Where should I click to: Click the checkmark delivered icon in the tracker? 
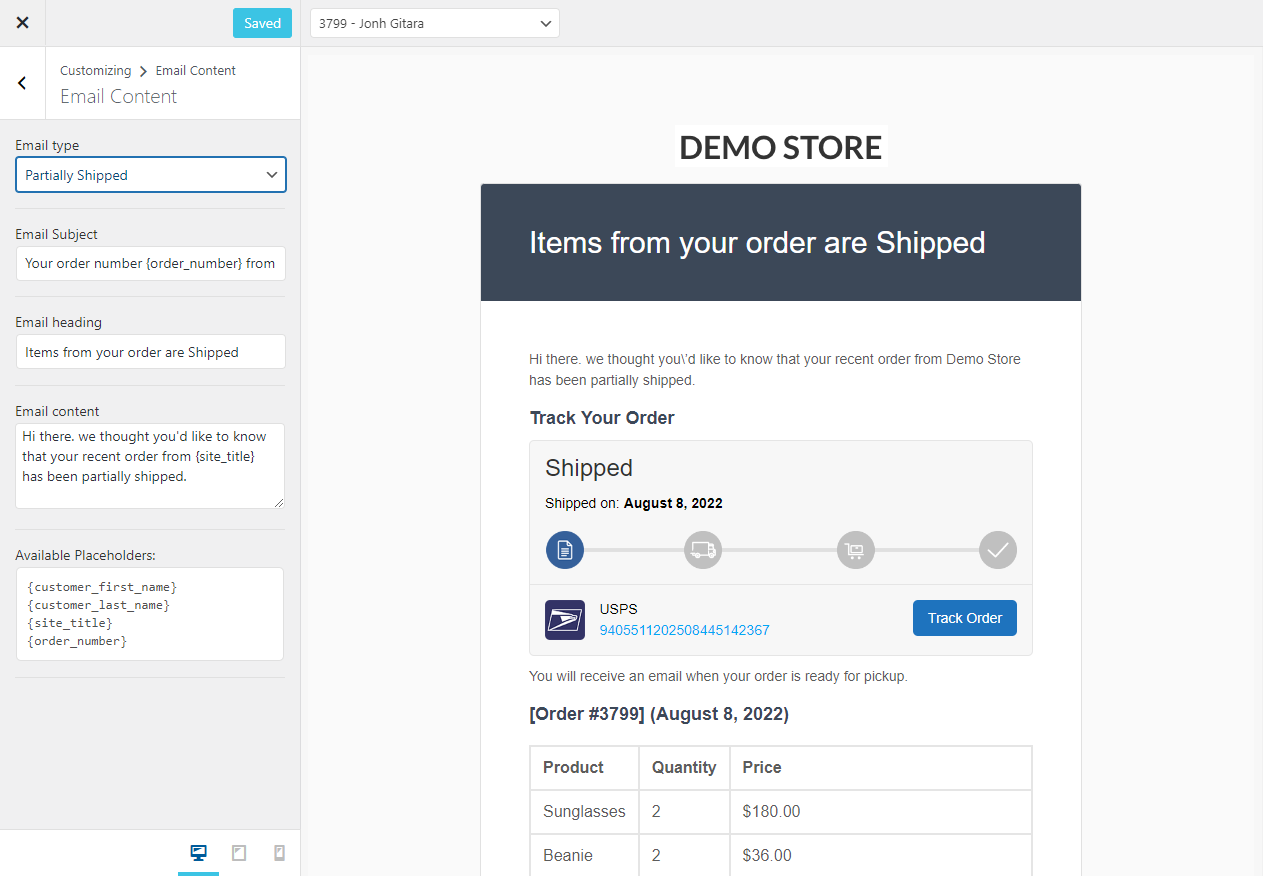click(x=997, y=549)
